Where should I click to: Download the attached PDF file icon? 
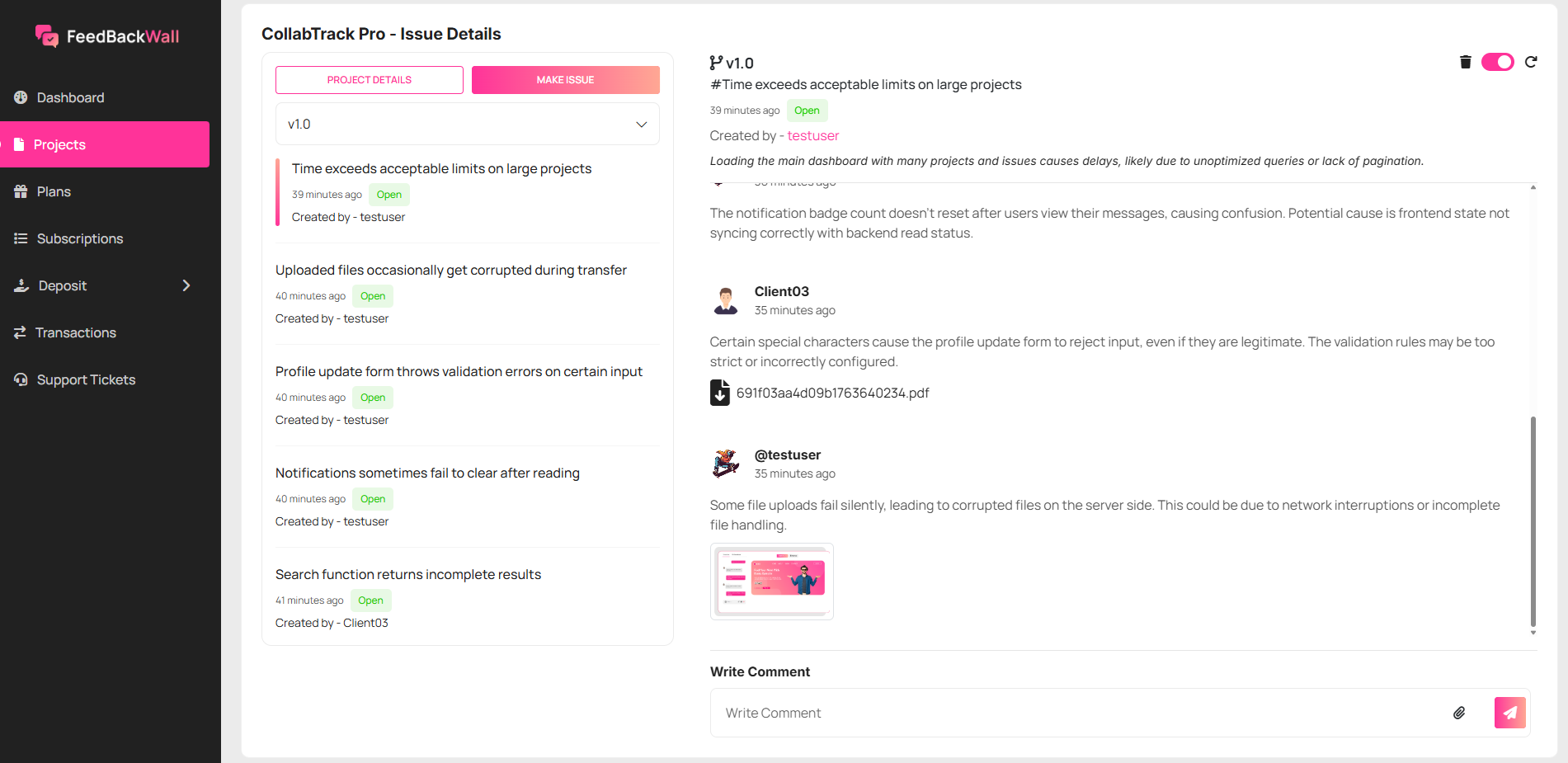(x=720, y=393)
